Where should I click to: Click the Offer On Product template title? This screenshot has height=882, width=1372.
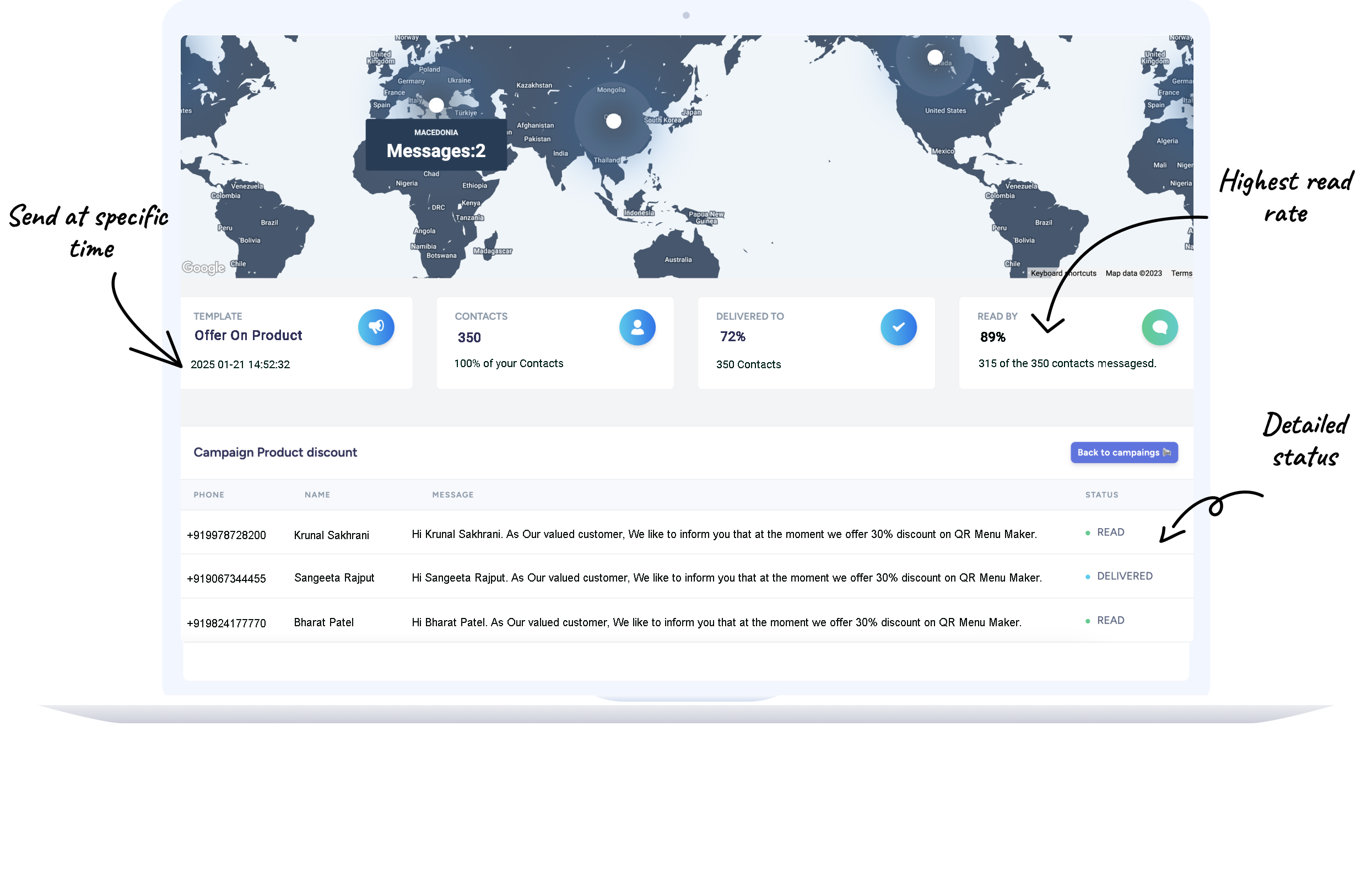[x=248, y=335]
